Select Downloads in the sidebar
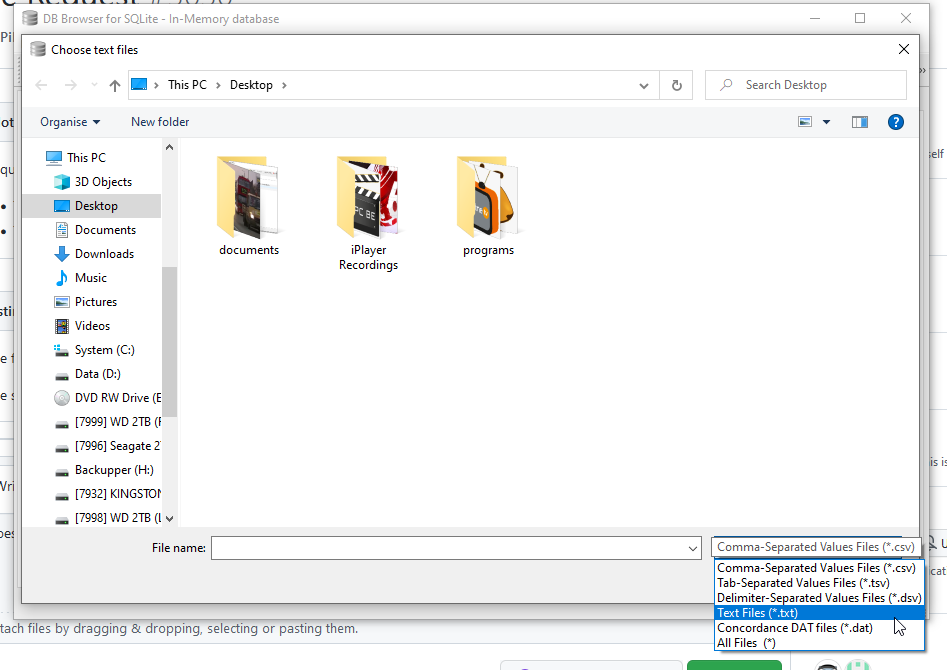Viewport: 947px width, 670px height. (x=104, y=253)
